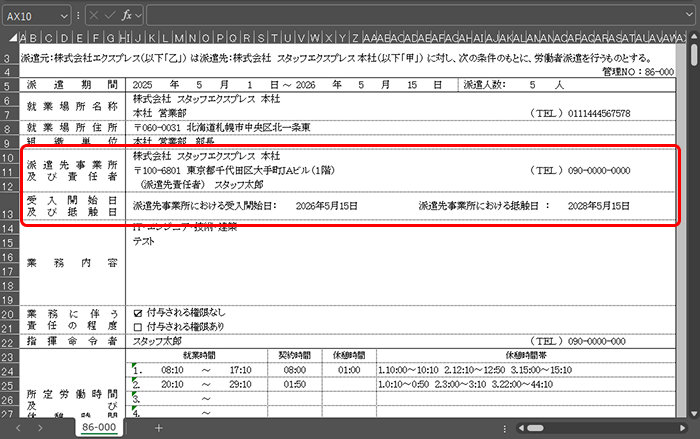
Task: Click the テスト cell in 業務内容
Action: point(144,241)
